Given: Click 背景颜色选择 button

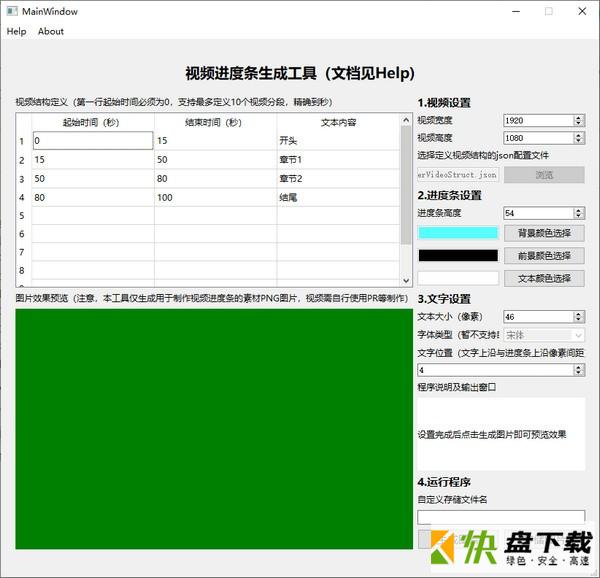Looking at the screenshot, I should coord(544,233).
